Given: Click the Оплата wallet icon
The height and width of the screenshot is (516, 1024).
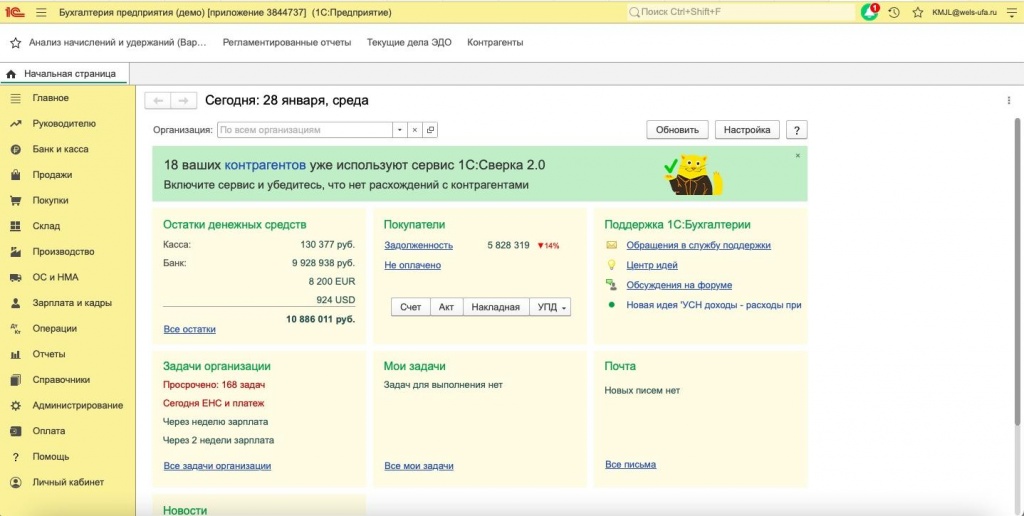Looking at the screenshot, I should click(x=16, y=431).
